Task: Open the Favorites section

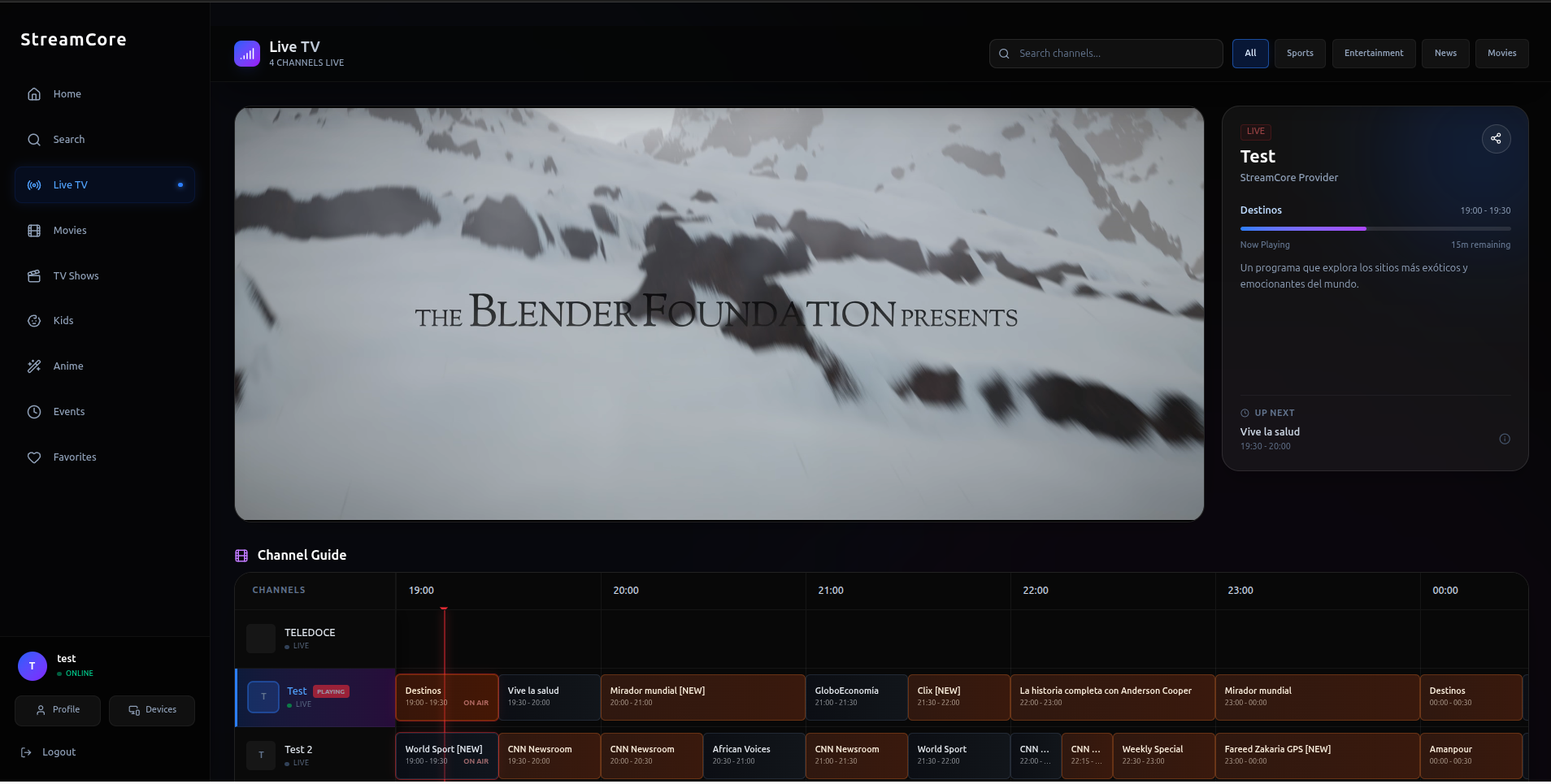Action: 75,457
